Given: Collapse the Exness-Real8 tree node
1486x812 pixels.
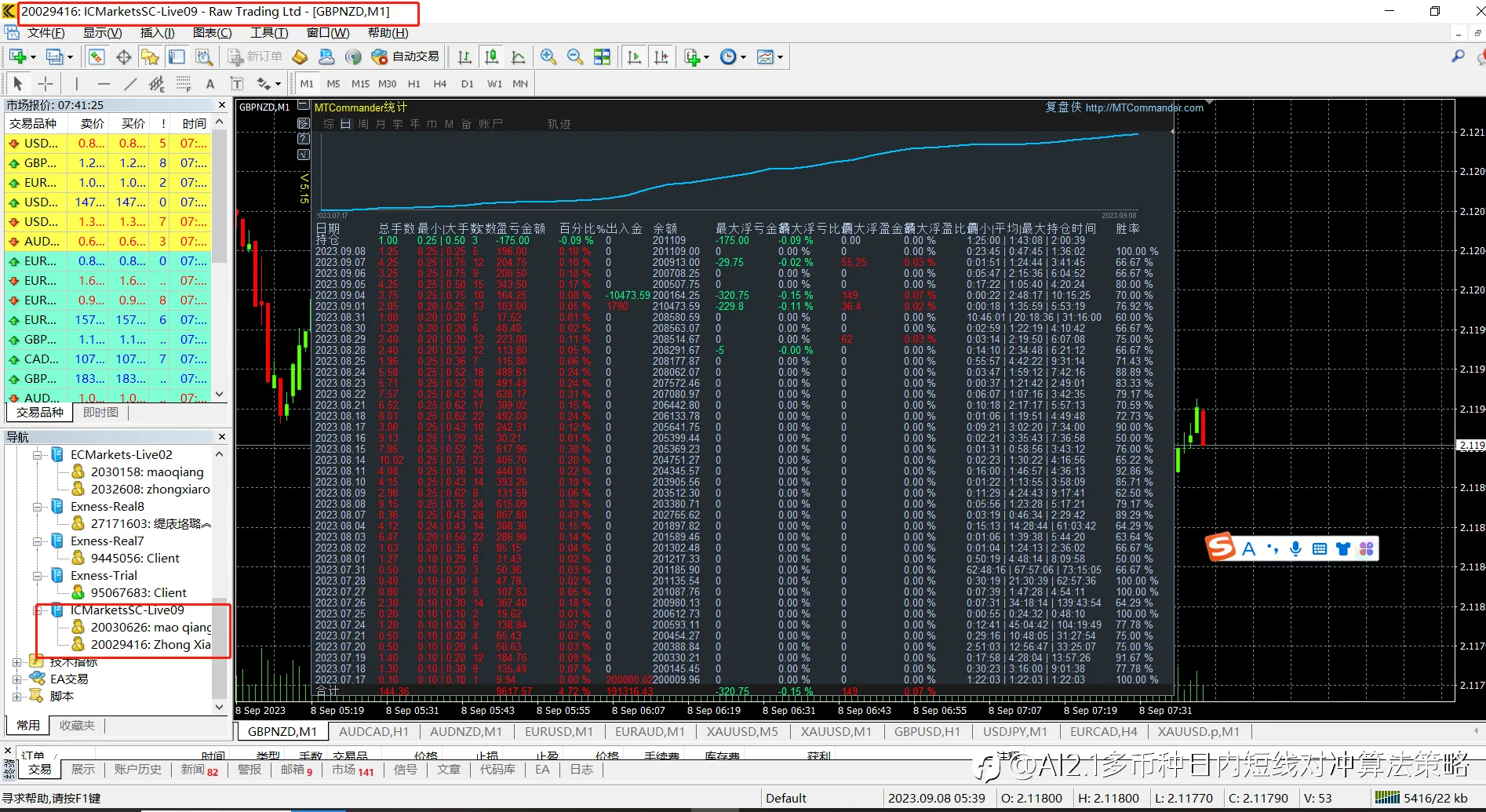Looking at the screenshot, I should pyautogui.click(x=37, y=506).
